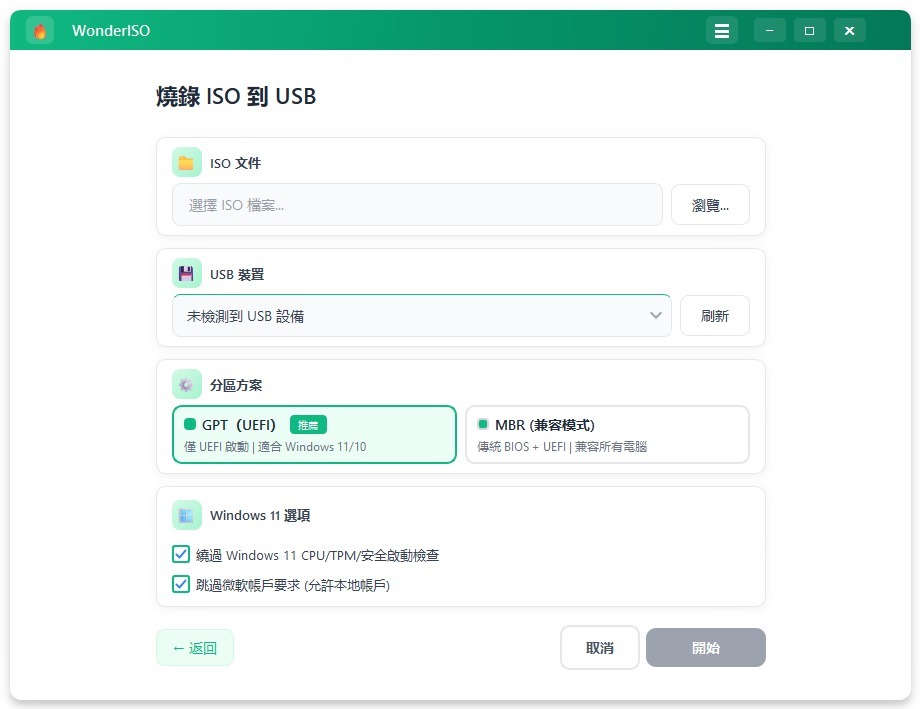Click the ← 返回 back button

coord(195,648)
